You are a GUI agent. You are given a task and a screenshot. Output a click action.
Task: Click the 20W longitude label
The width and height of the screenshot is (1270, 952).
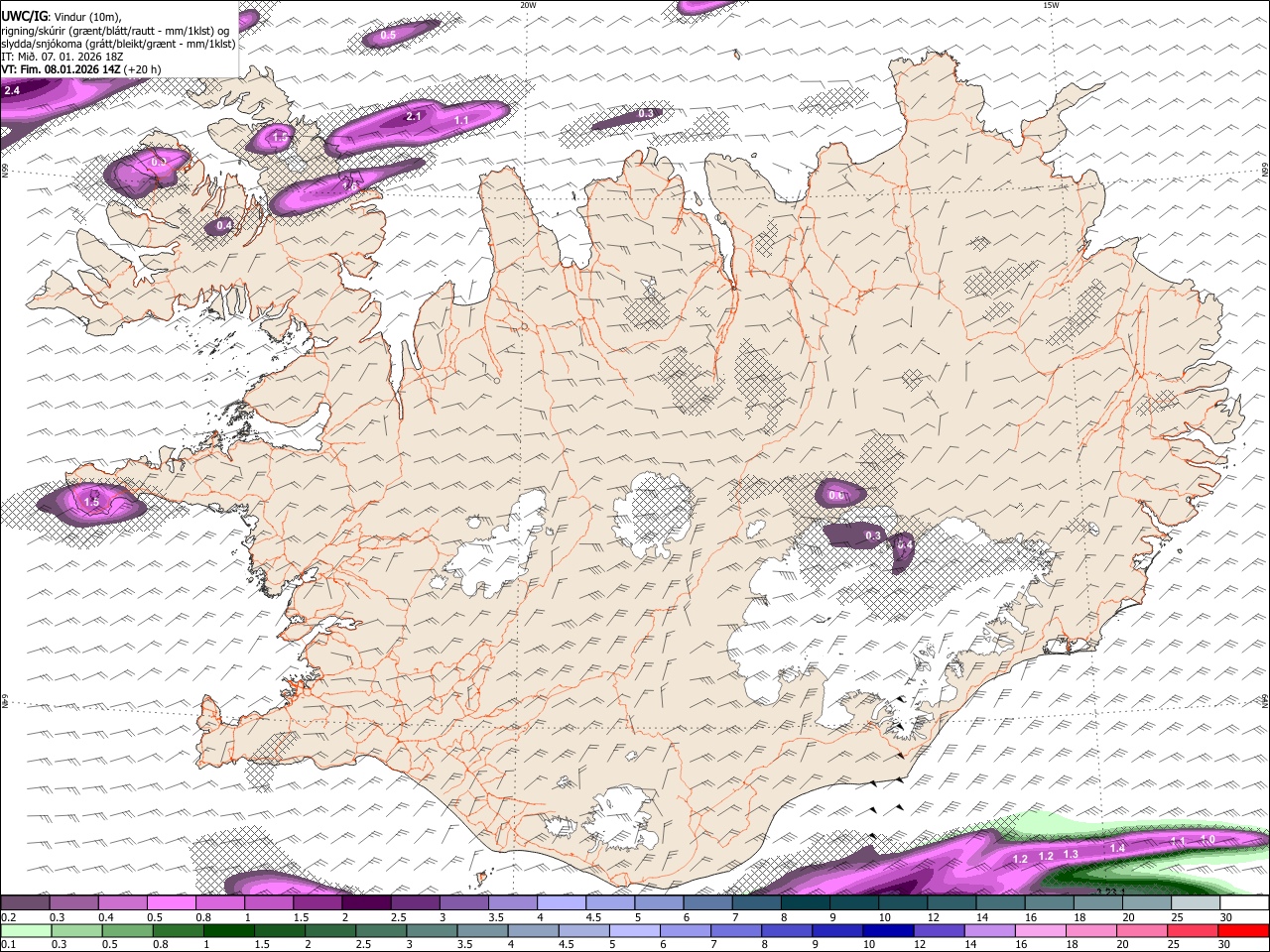click(528, 5)
